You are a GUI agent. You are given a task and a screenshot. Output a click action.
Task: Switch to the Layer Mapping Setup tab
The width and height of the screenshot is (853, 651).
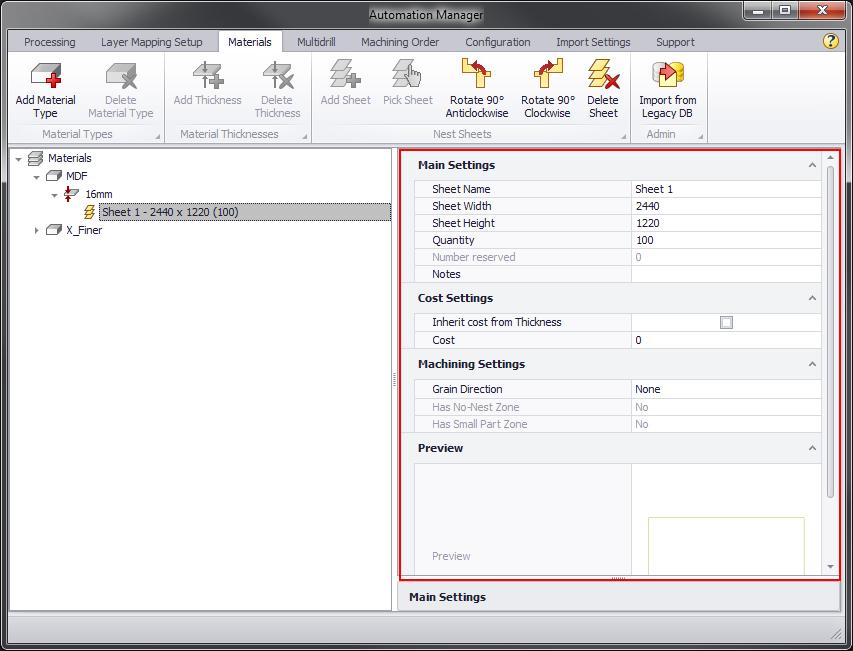151,42
